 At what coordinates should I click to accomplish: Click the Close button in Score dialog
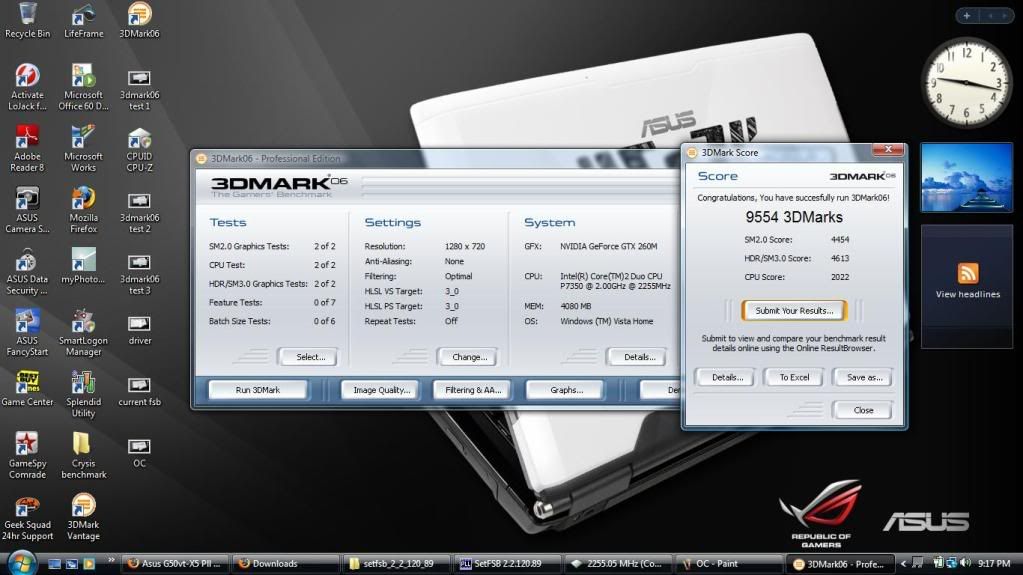point(863,410)
